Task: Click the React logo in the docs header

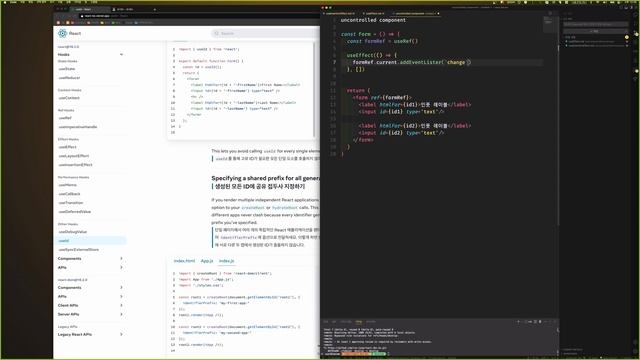Action: pos(62,33)
